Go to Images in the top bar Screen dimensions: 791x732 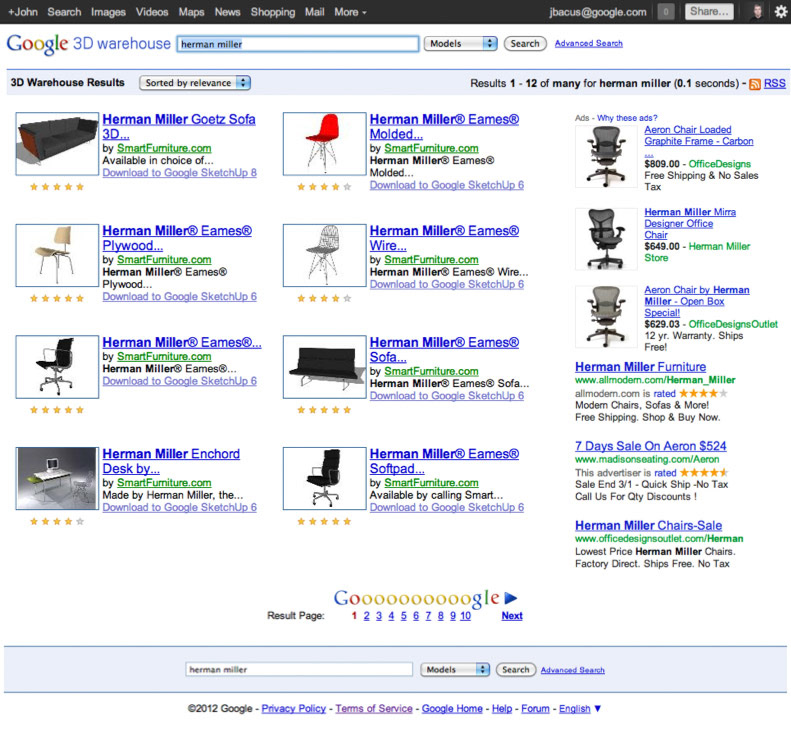point(108,12)
